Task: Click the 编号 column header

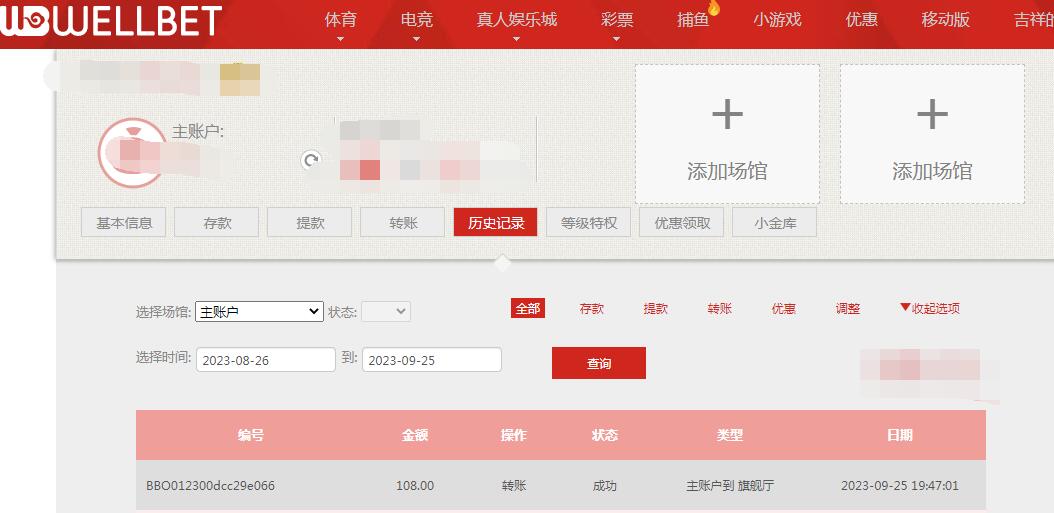Action: point(250,435)
